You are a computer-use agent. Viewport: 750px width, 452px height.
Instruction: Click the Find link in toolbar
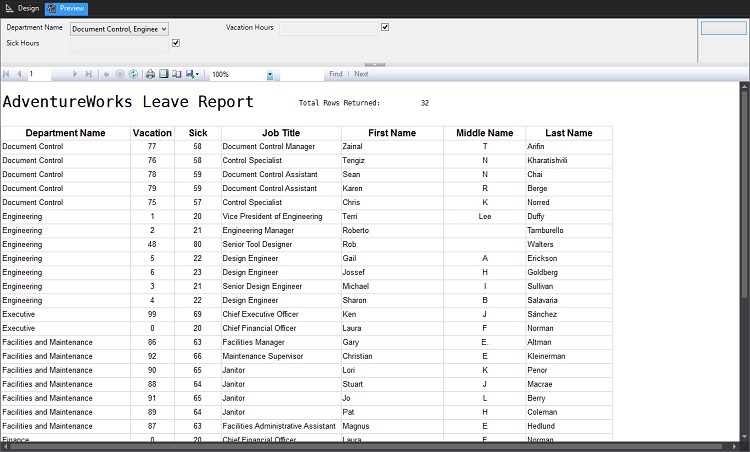(335, 74)
